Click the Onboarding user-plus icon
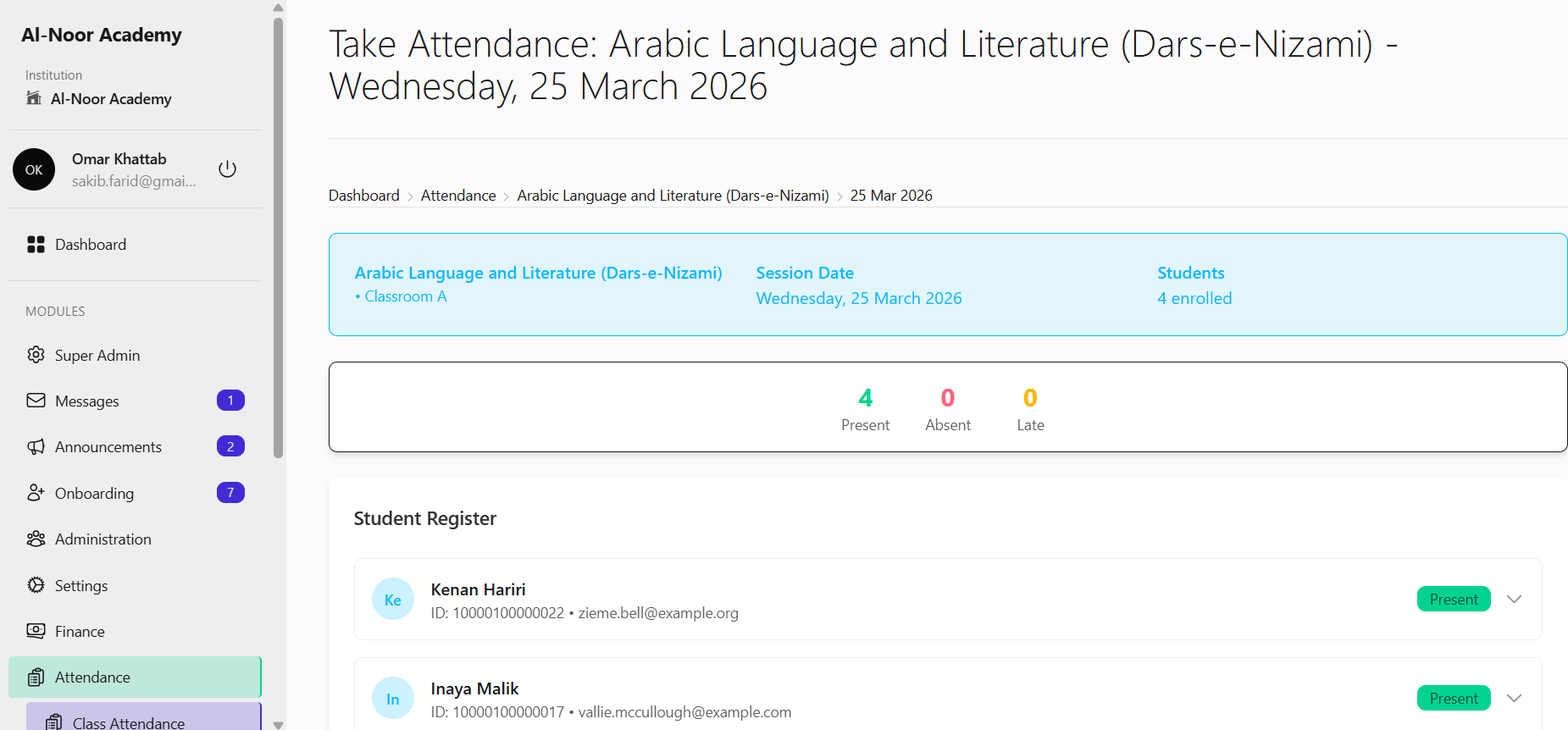The image size is (1568, 730). pyautogui.click(x=36, y=493)
